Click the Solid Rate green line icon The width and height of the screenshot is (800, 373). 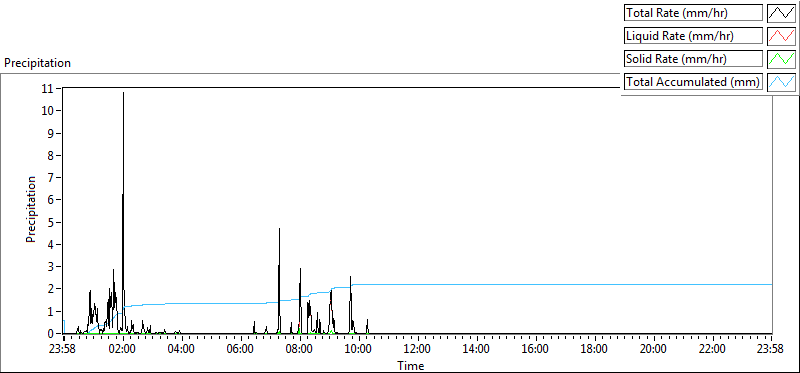(782, 59)
